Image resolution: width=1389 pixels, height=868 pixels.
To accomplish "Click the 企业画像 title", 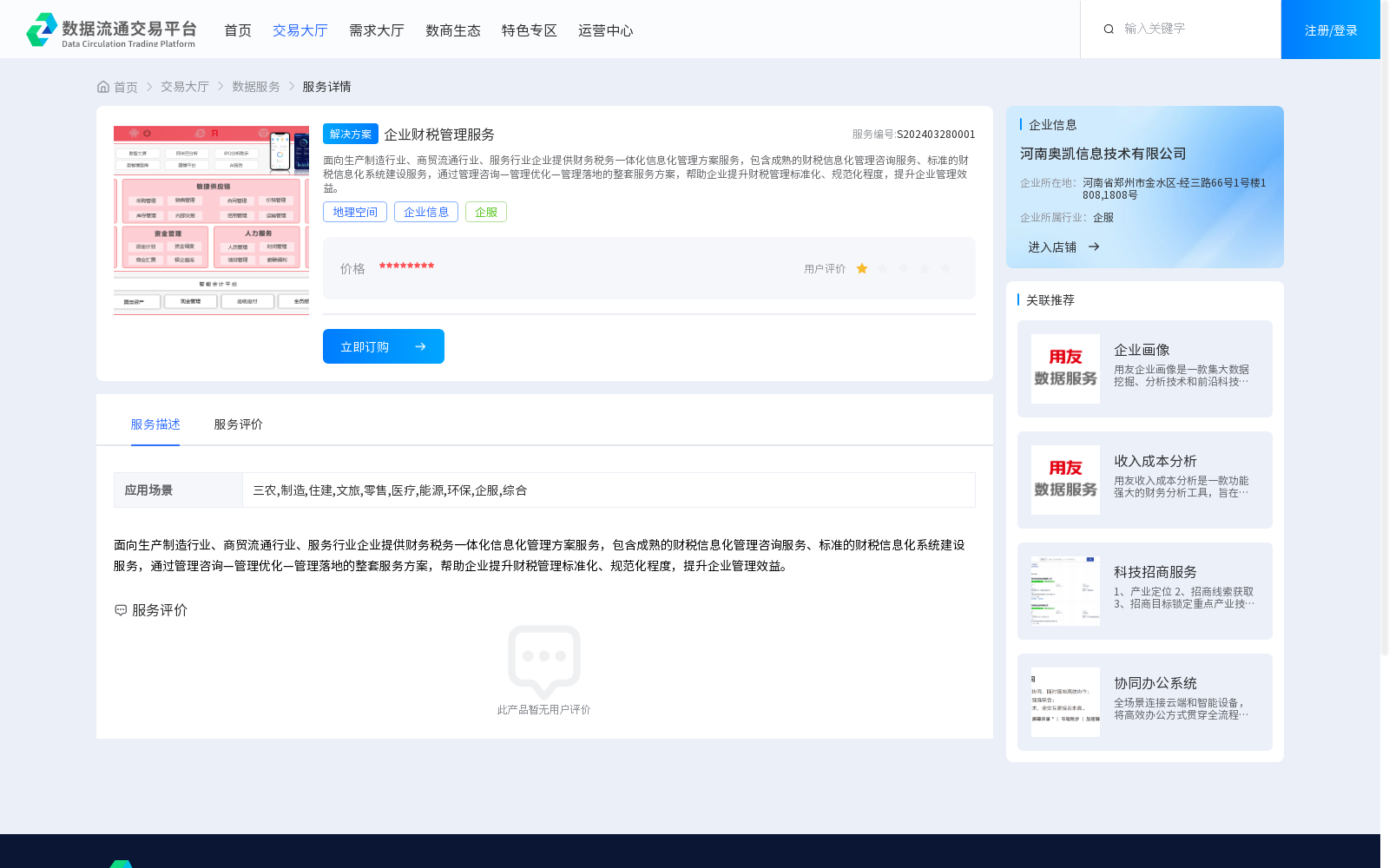I will (x=1142, y=350).
